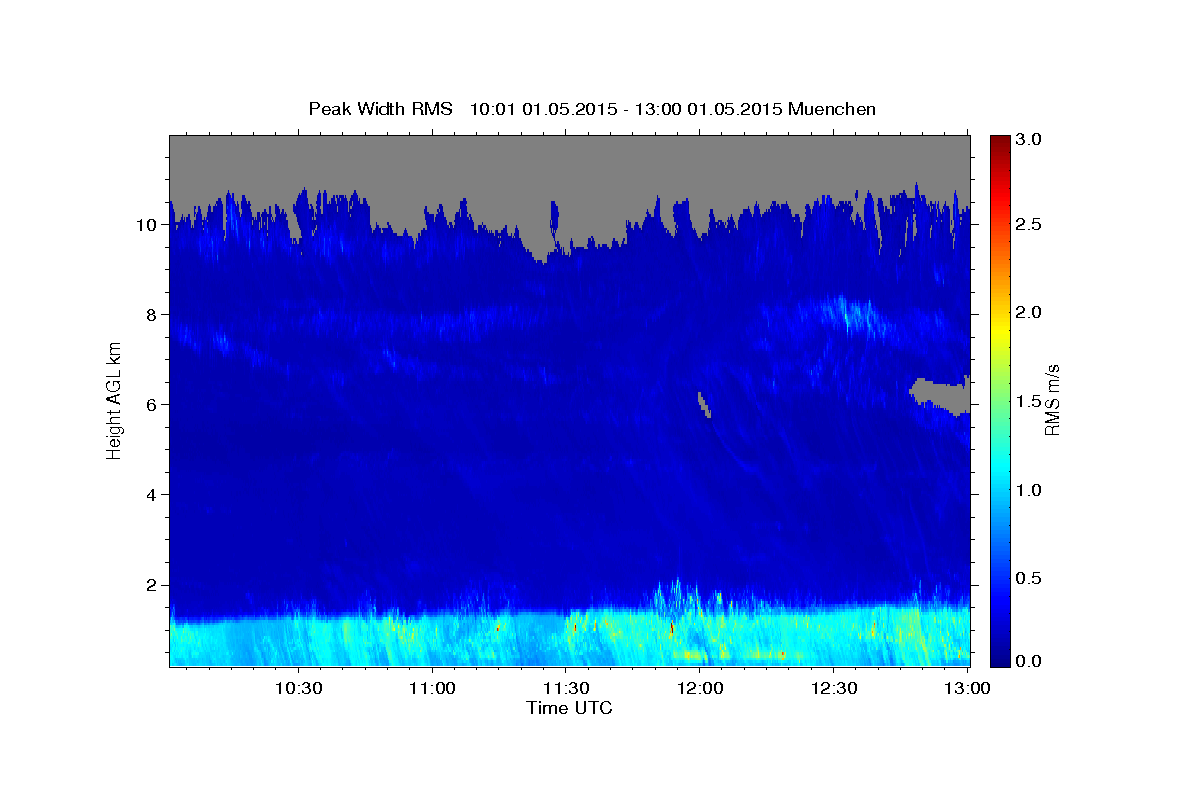Click the colorbar value 1.5

[1030, 402]
